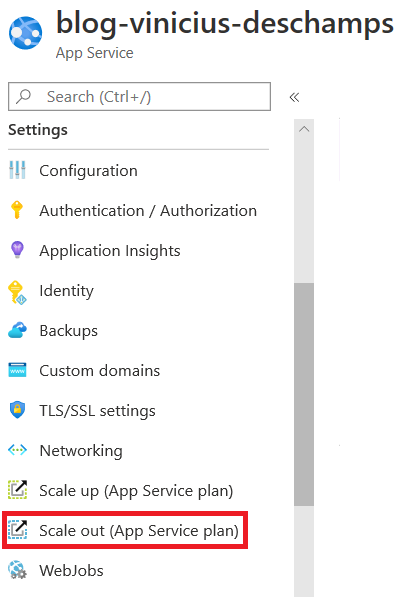Image resolution: width=405 pixels, height=597 pixels.
Task: Click the Settings section header
Action: tap(38, 129)
